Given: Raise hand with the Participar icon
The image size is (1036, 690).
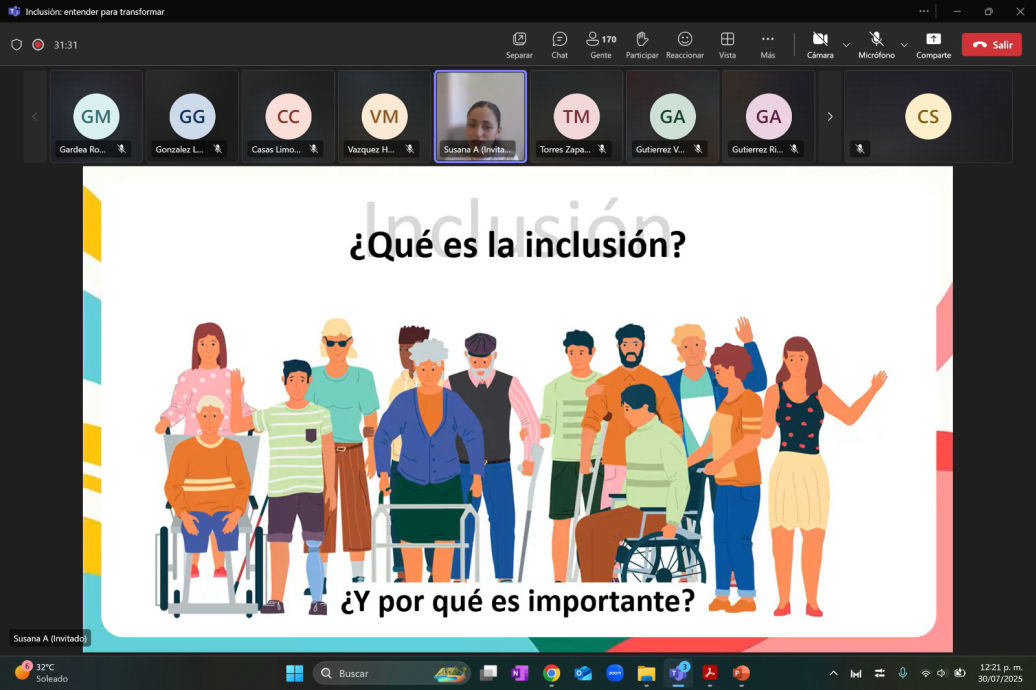Looking at the screenshot, I should (x=643, y=44).
